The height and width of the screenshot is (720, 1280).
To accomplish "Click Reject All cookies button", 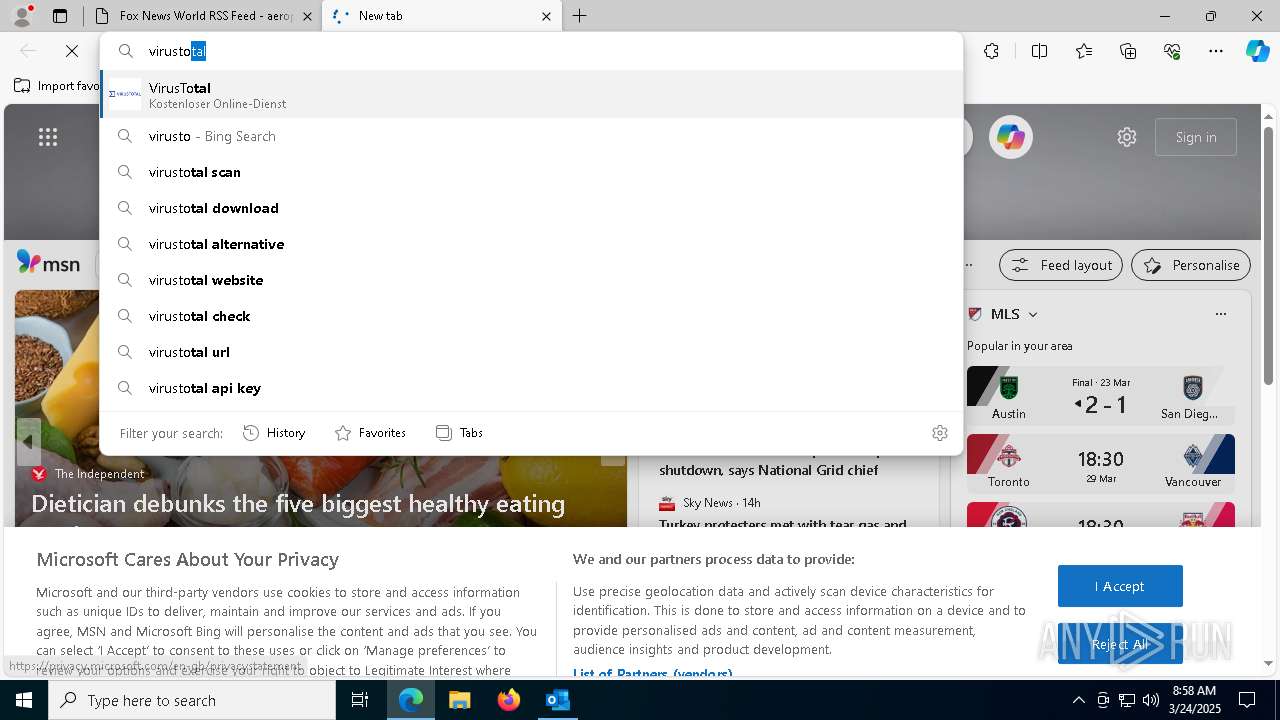I will (x=1120, y=644).
